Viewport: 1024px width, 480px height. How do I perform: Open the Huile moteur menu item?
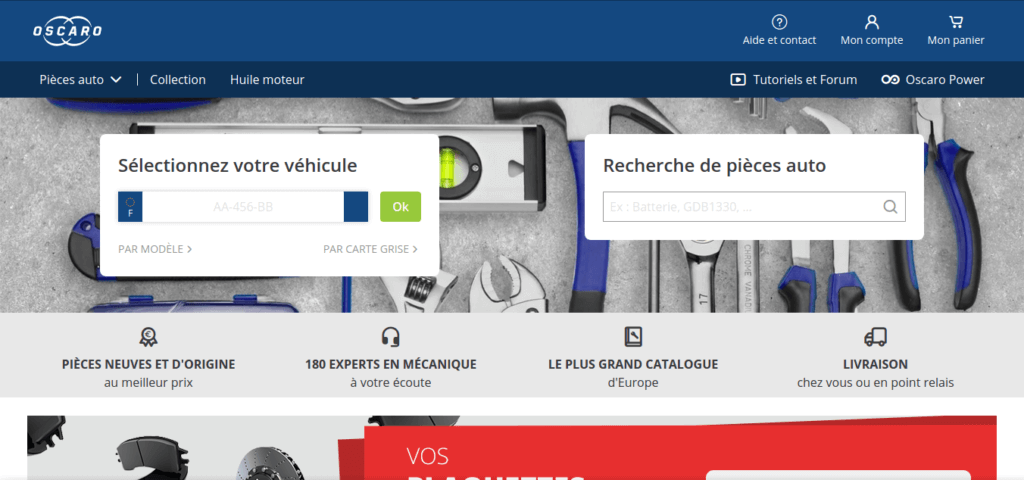pyautogui.click(x=267, y=80)
